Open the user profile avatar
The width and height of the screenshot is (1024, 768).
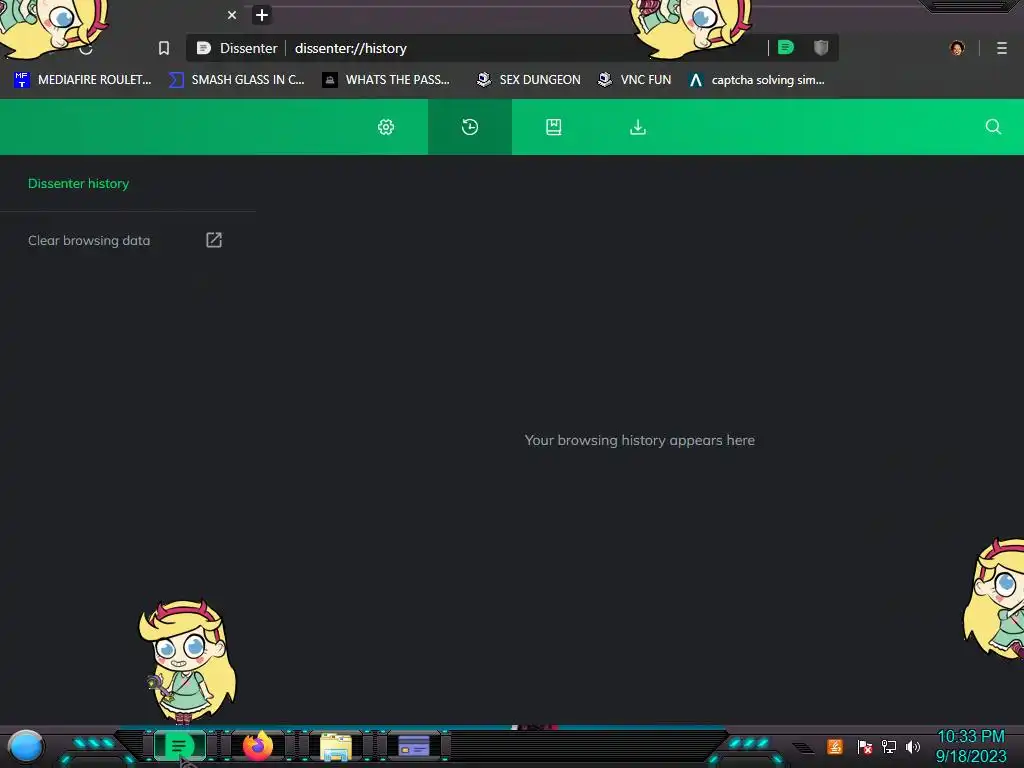coord(957,48)
